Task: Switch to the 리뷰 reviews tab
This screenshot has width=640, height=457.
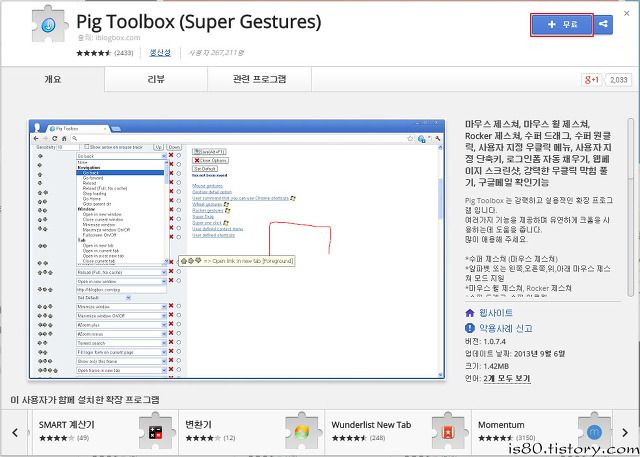Action: [x=156, y=79]
